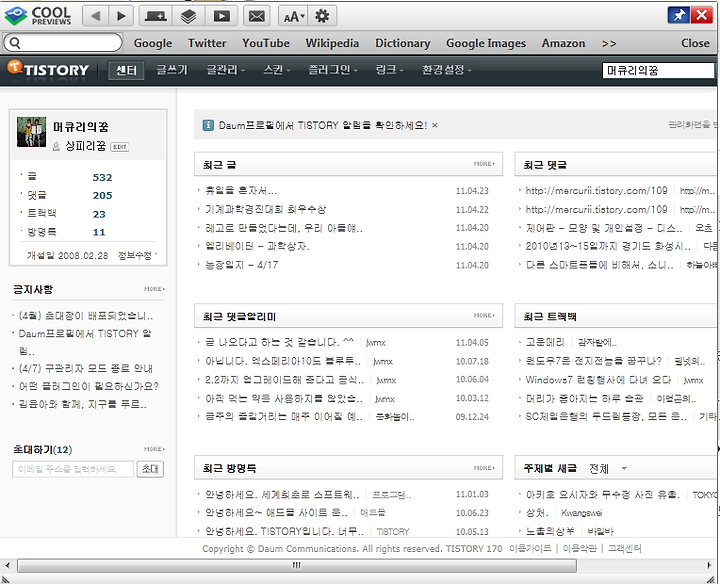This screenshot has width=720, height=584.
Task: Click the 이용약관 footer link
Action: (579, 548)
